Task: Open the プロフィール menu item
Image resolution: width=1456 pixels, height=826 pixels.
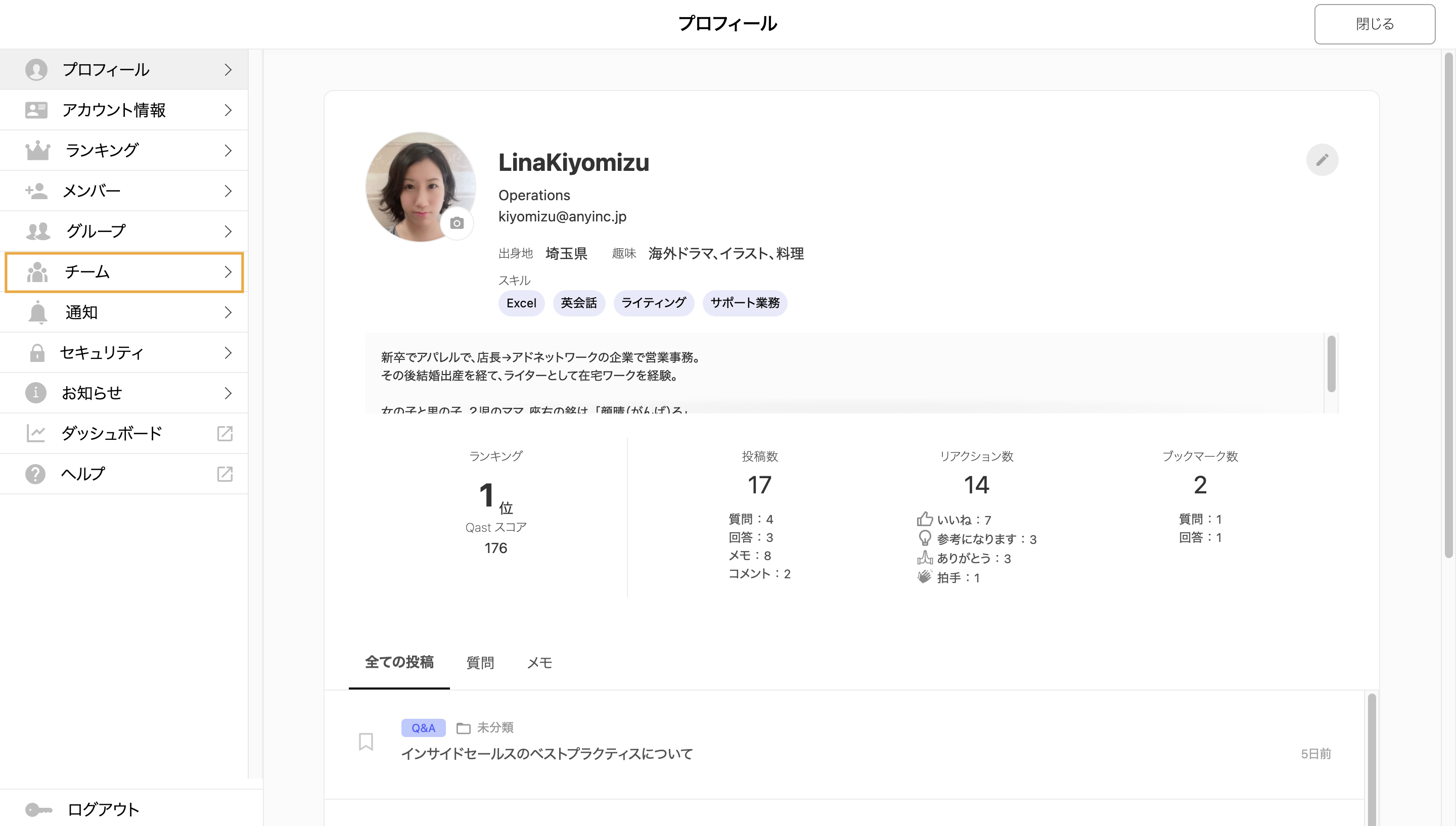Action: (x=124, y=70)
